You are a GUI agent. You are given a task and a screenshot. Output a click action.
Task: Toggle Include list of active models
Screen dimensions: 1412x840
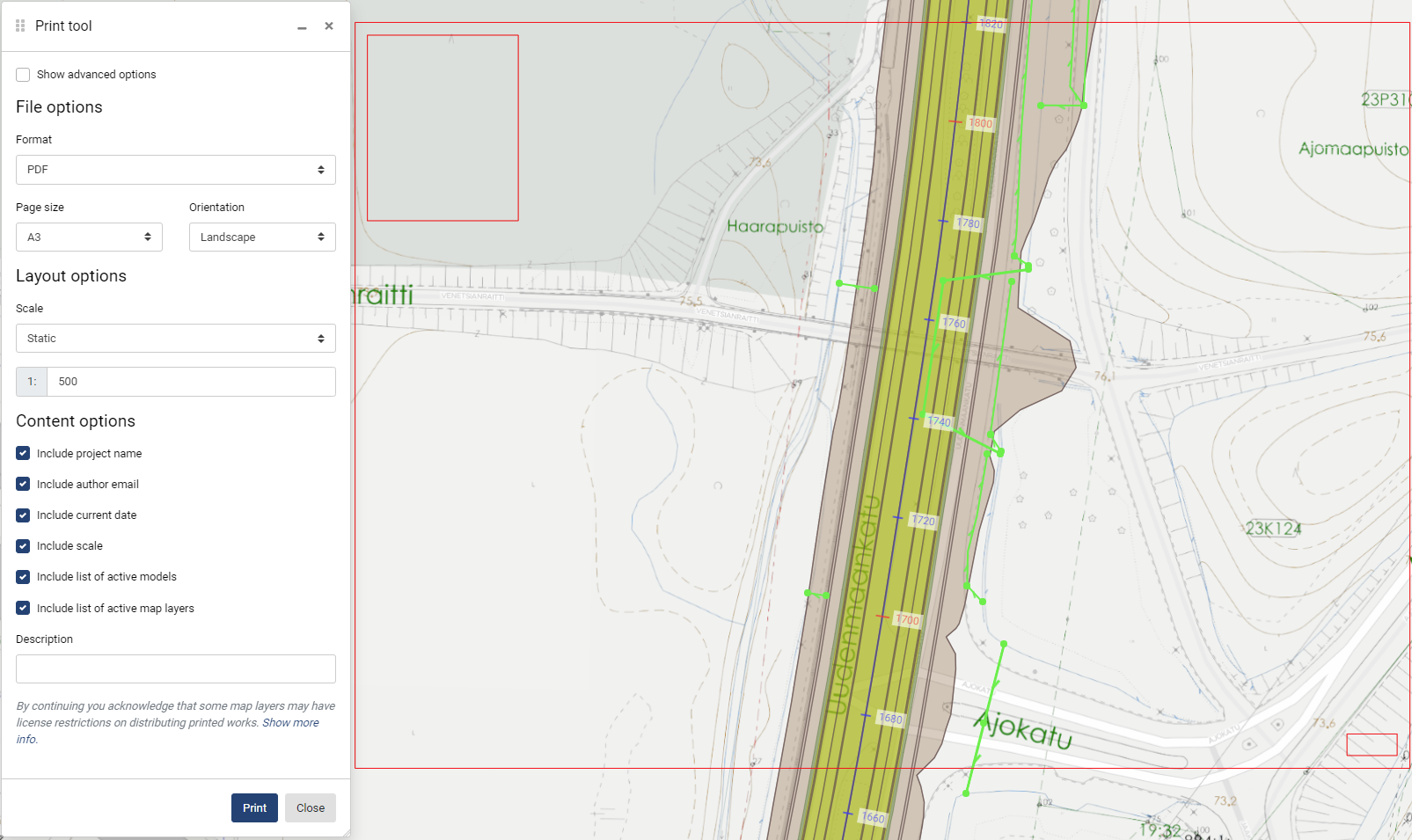pos(23,577)
